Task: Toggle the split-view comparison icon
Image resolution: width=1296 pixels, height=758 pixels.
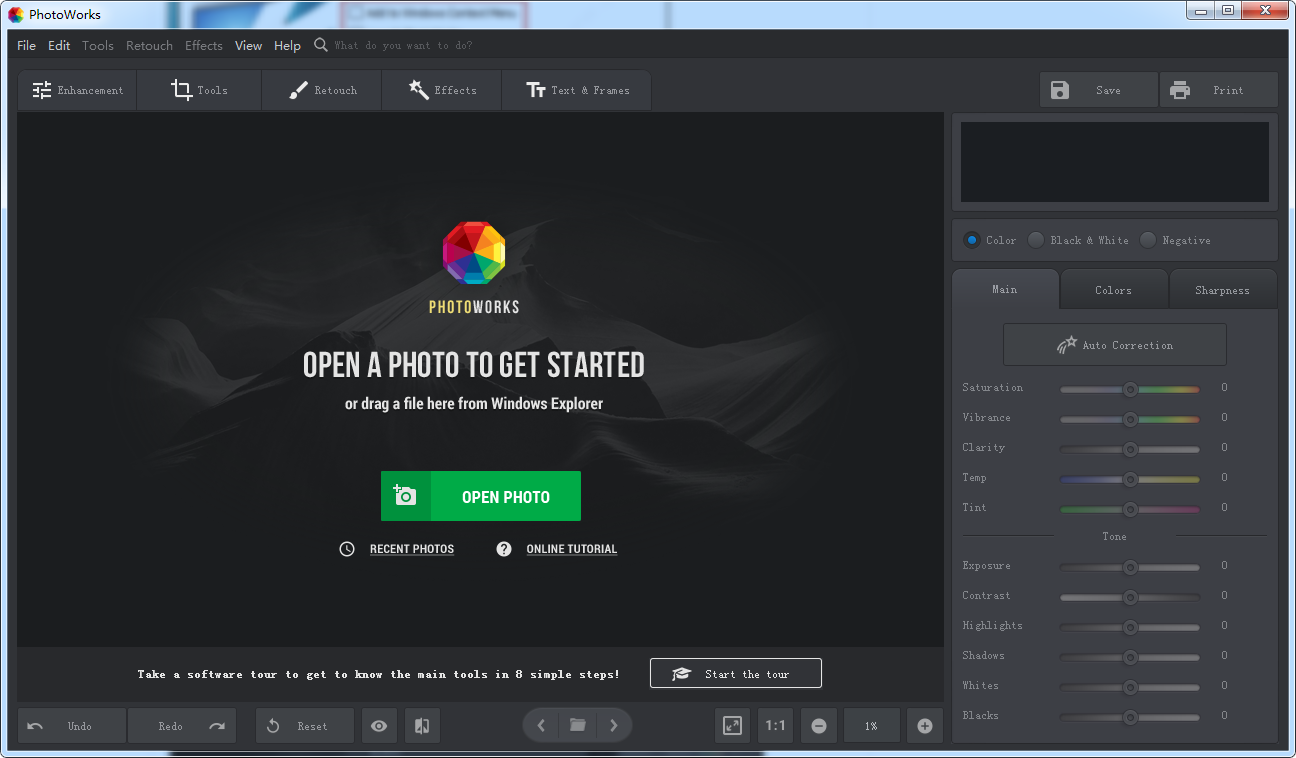Action: [x=421, y=725]
